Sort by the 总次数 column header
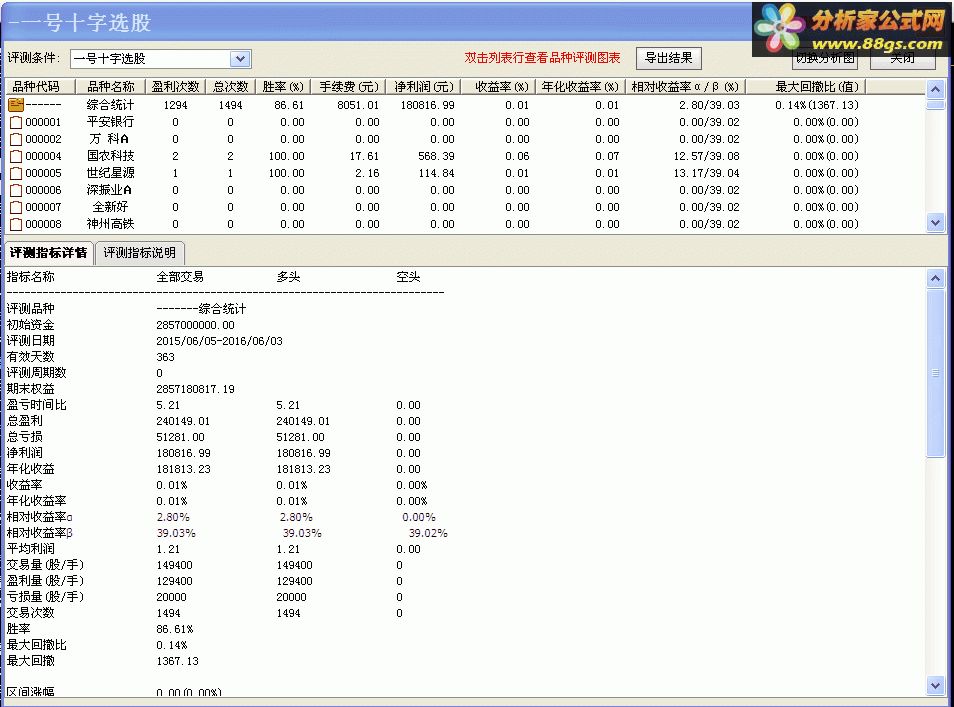This screenshot has height=707, width=954. click(231, 87)
